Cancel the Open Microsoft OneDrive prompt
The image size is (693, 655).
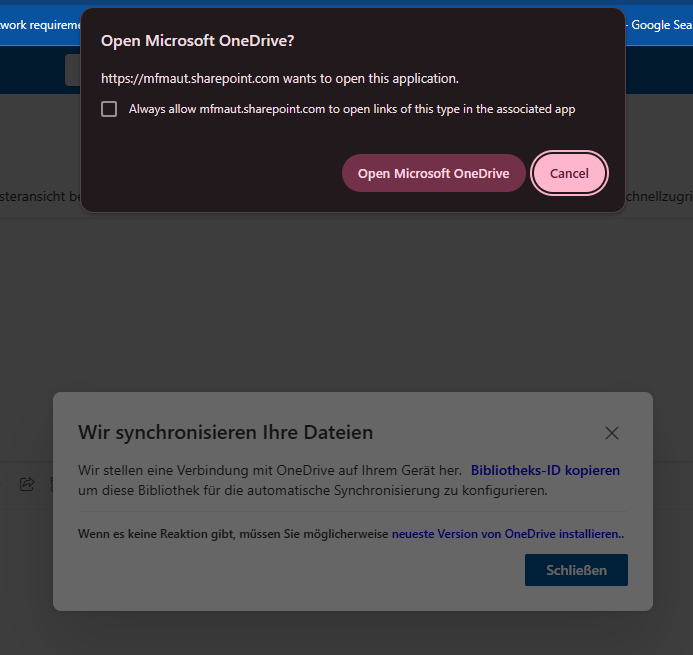(x=569, y=173)
